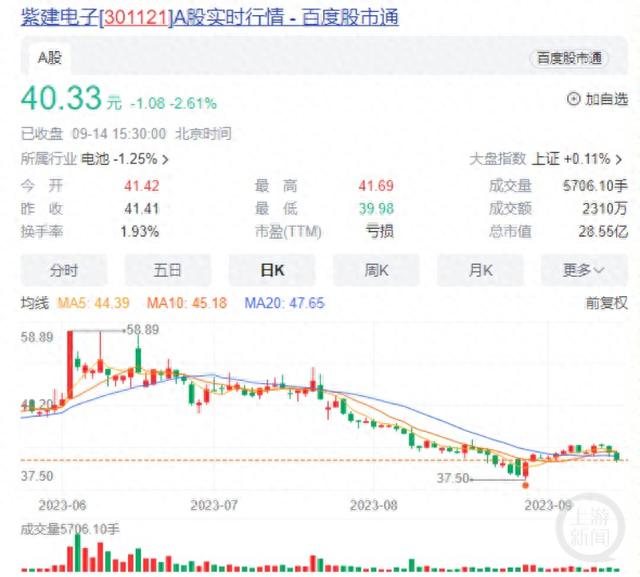This screenshot has width=640, height=577.
Task: Click the MA5: 44.39 indicator
Action: (93, 303)
